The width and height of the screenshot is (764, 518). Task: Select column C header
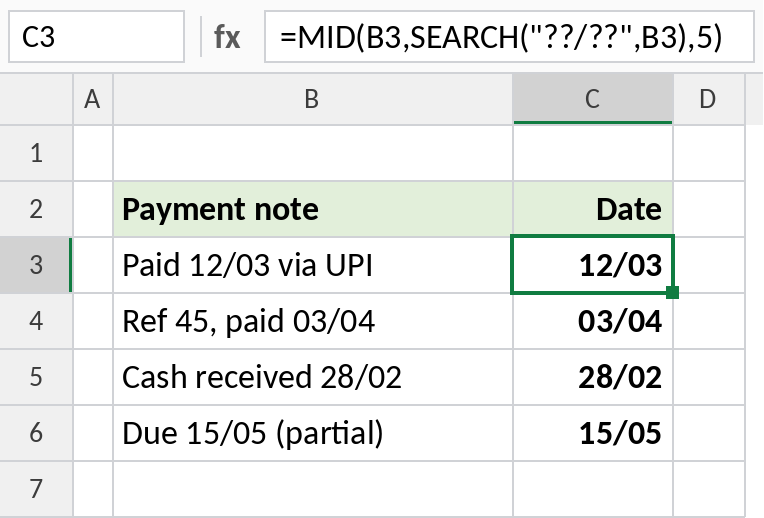[592, 99]
